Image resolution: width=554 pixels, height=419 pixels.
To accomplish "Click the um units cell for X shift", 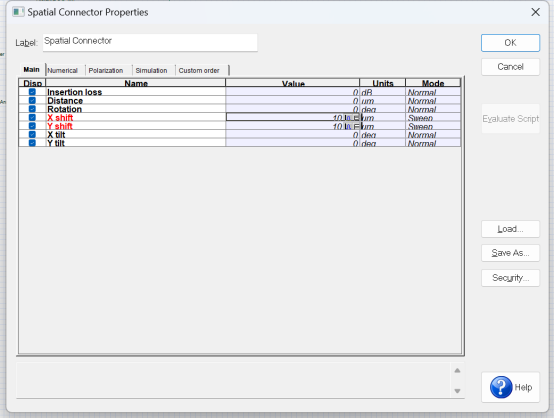I will pos(383,117).
